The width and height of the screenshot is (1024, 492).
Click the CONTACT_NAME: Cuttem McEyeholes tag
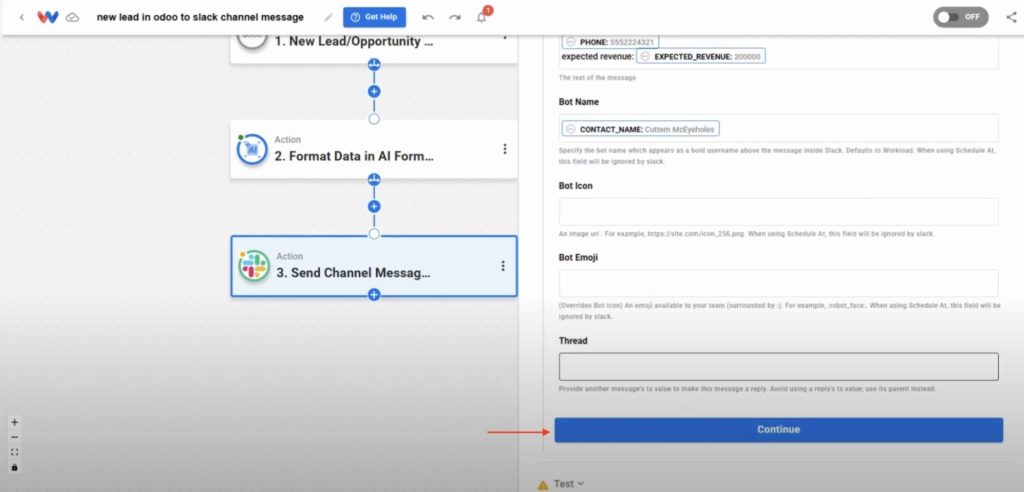pos(641,129)
